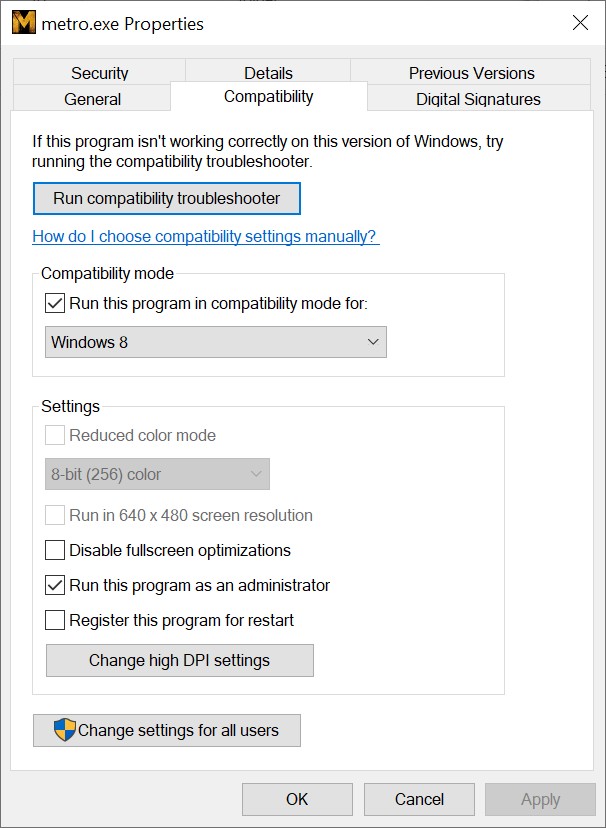
Task: Go to the Previous Versions tab
Action: point(471,73)
